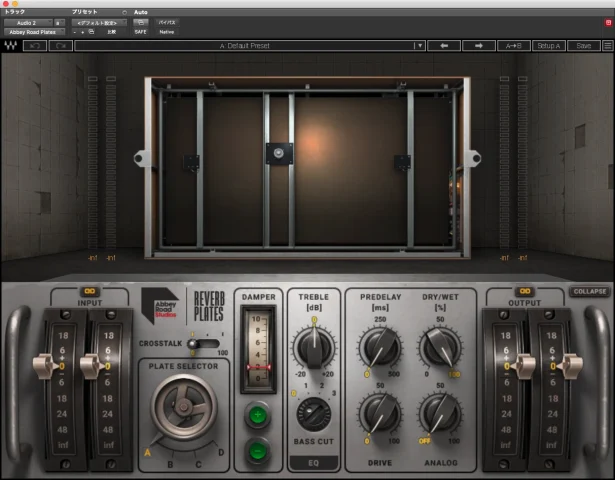Image resolution: width=615 pixels, height=480 pixels.
Task: Click the Crosstalk slider knob
Action: (x=193, y=344)
